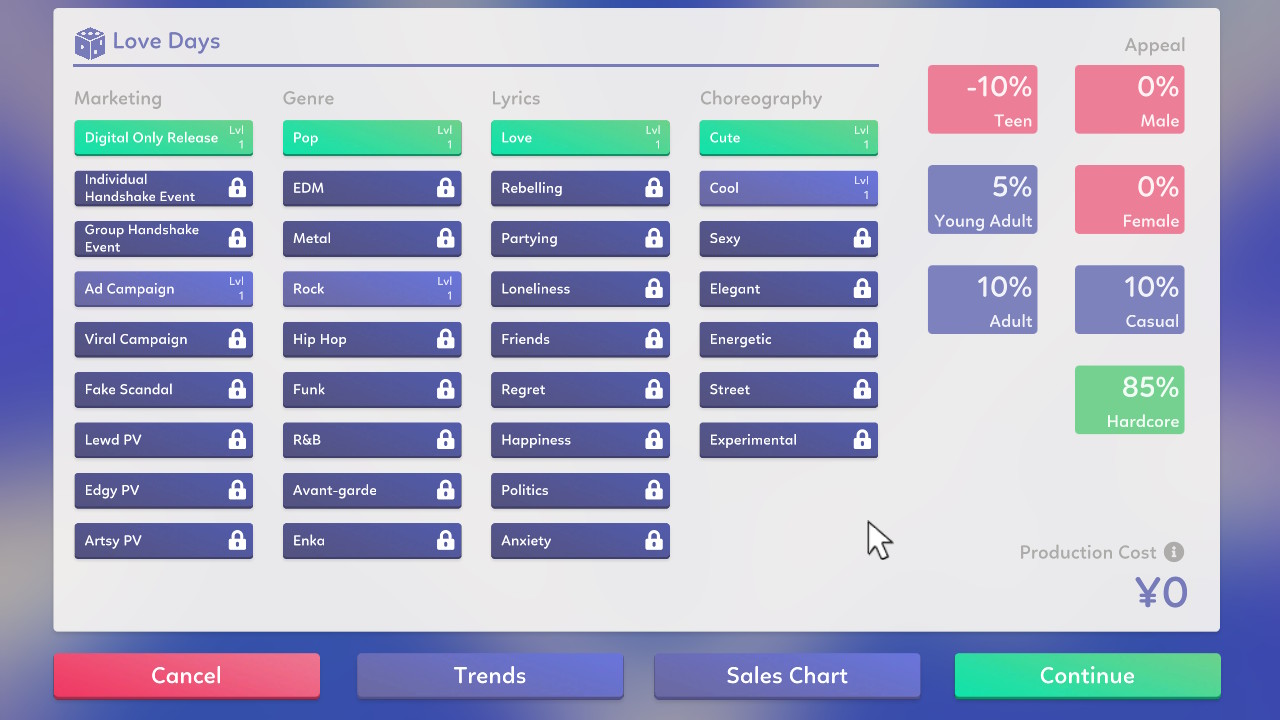Click the Cancel button

187,675
